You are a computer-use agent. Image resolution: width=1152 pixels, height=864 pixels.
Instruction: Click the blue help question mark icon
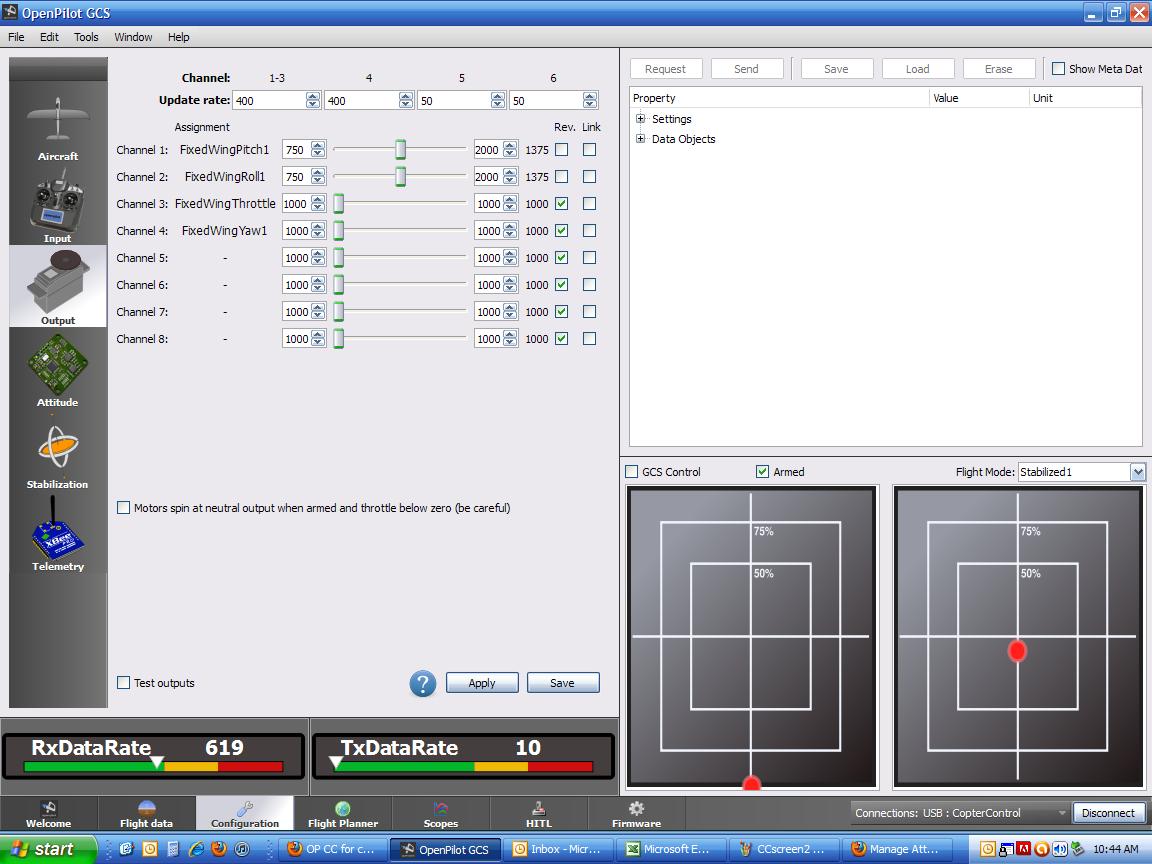coord(423,683)
